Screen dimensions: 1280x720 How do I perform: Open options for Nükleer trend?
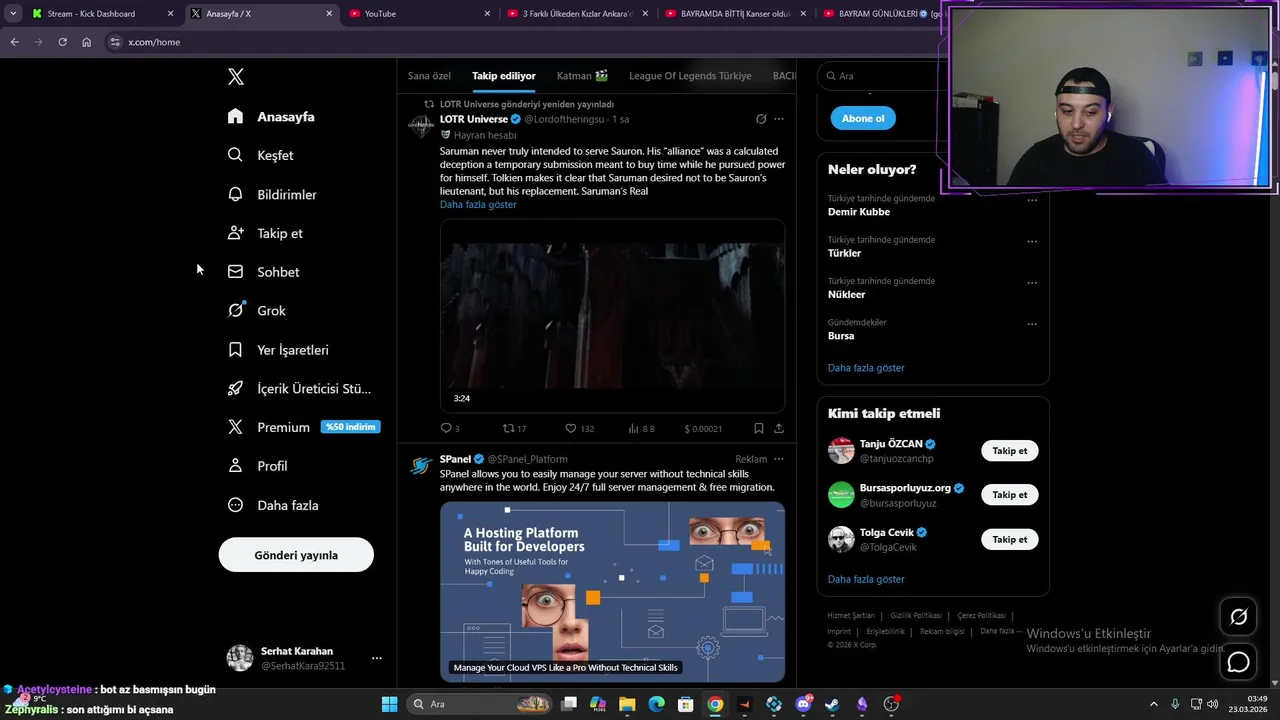(x=1032, y=283)
